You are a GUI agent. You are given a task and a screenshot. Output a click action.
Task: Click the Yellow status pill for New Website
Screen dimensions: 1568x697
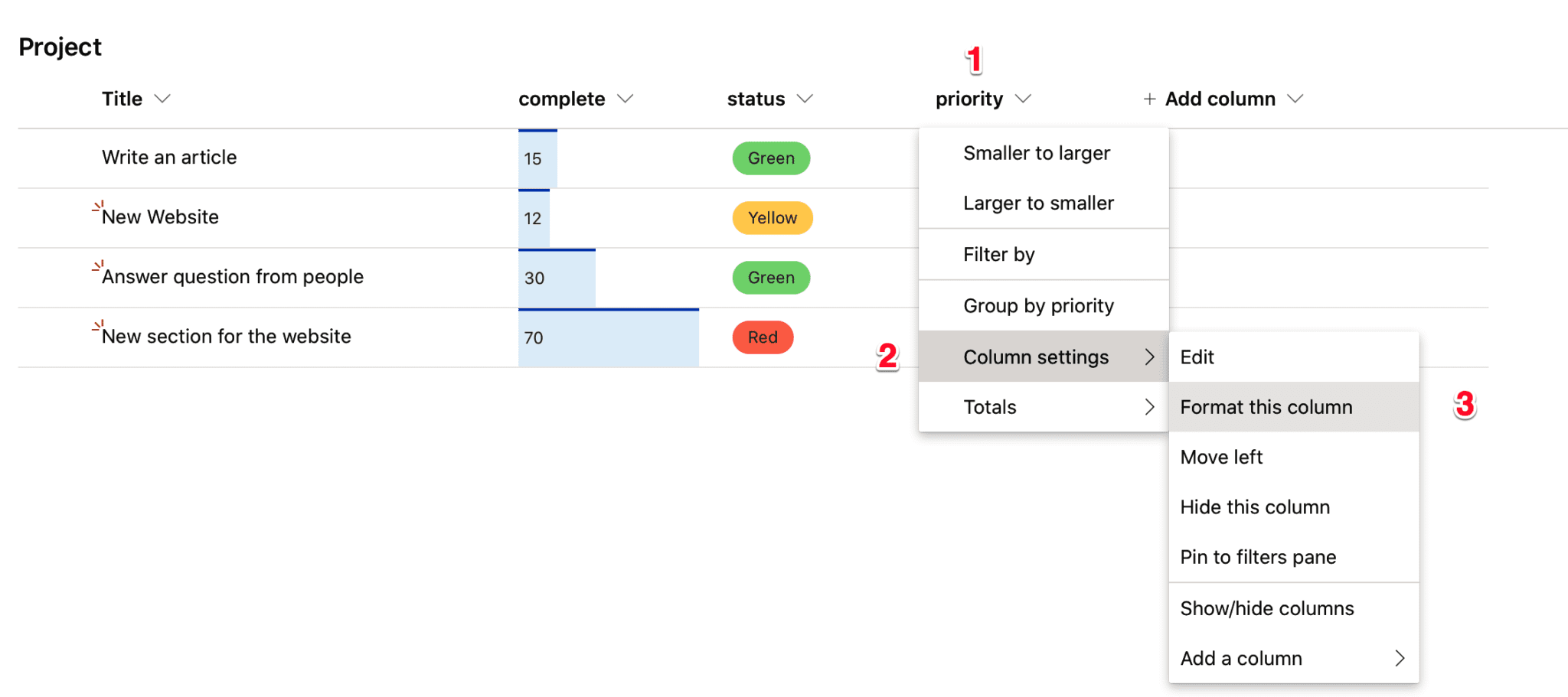click(772, 217)
